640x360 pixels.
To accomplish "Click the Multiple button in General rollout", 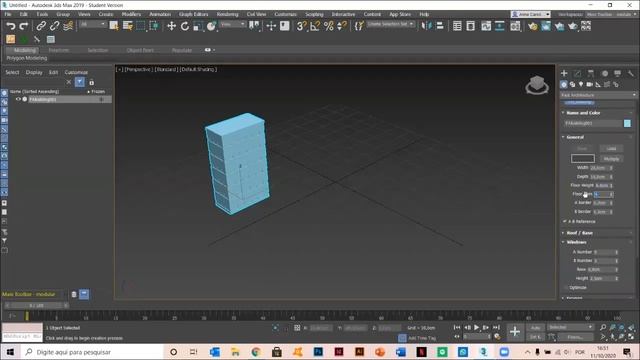I will point(611,159).
